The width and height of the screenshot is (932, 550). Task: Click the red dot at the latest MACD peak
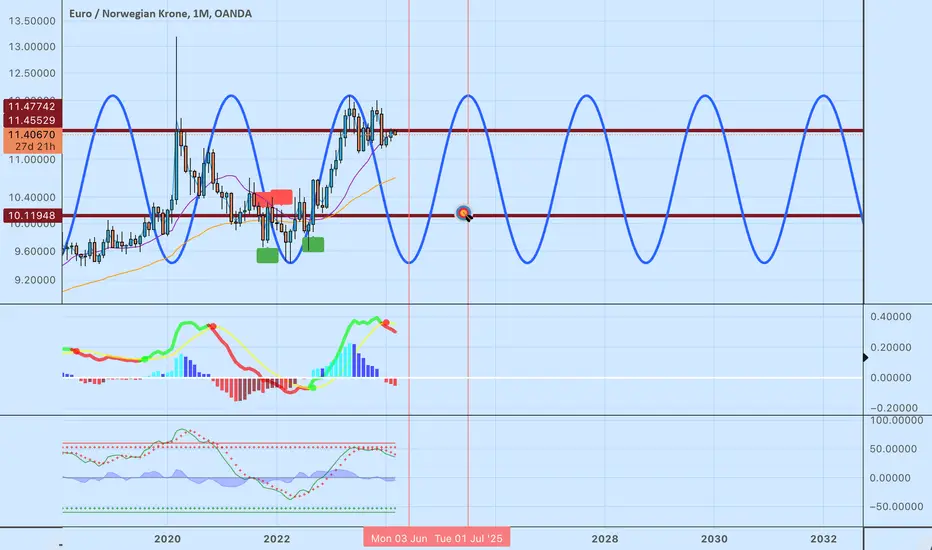point(386,323)
